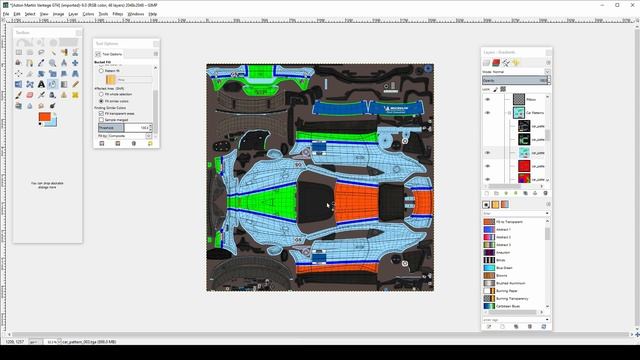Switch to the Patterns tab
This screenshot has width=640, height=360.
[x=496, y=204]
